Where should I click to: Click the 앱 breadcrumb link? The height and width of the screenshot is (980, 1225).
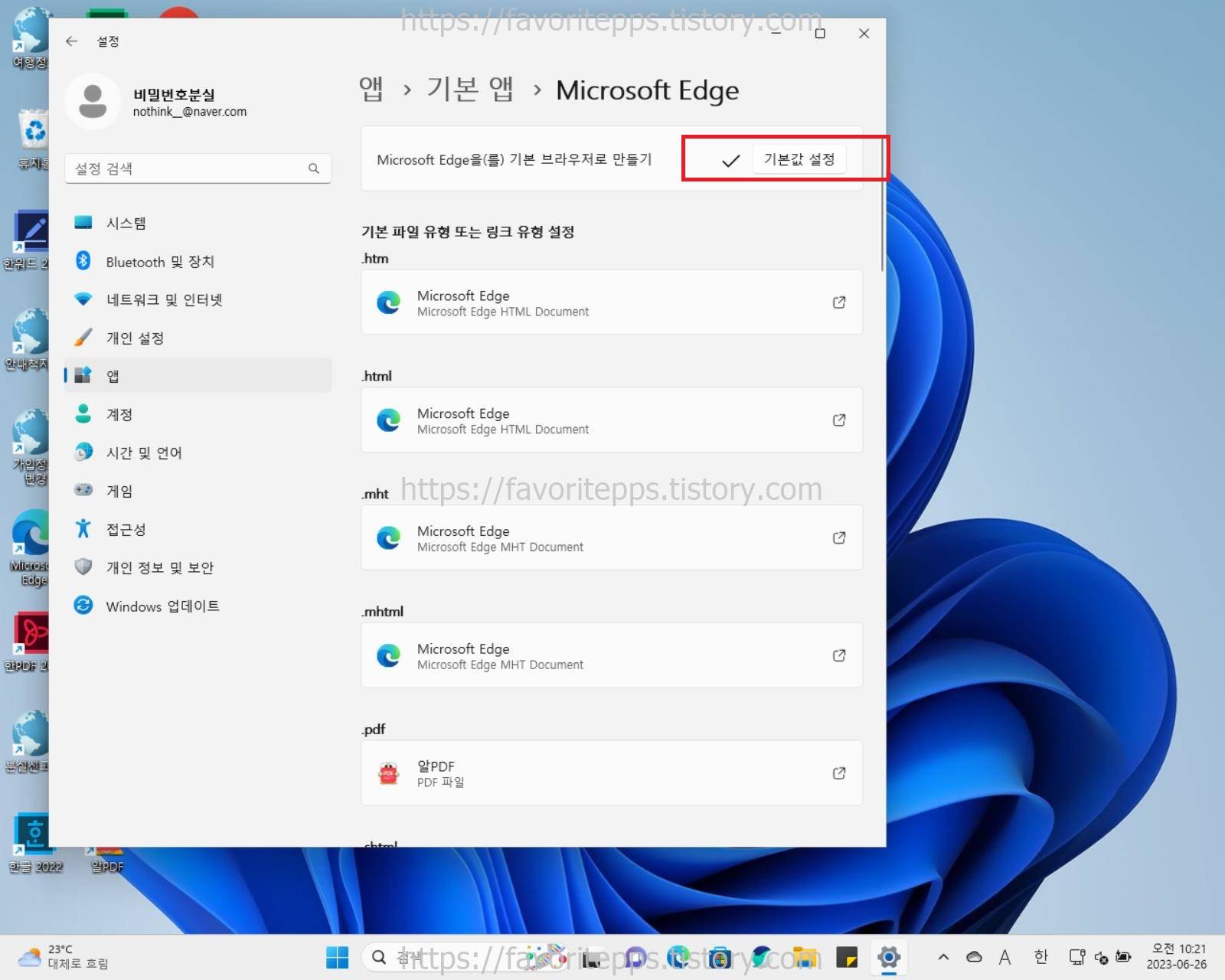point(371,90)
